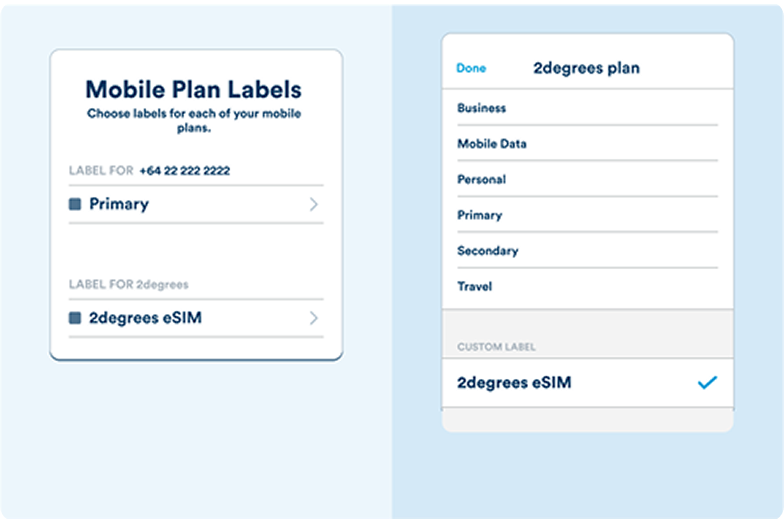Viewport: 784px width, 522px height.
Task: Open the Primary label row chevron
Action: point(313,205)
